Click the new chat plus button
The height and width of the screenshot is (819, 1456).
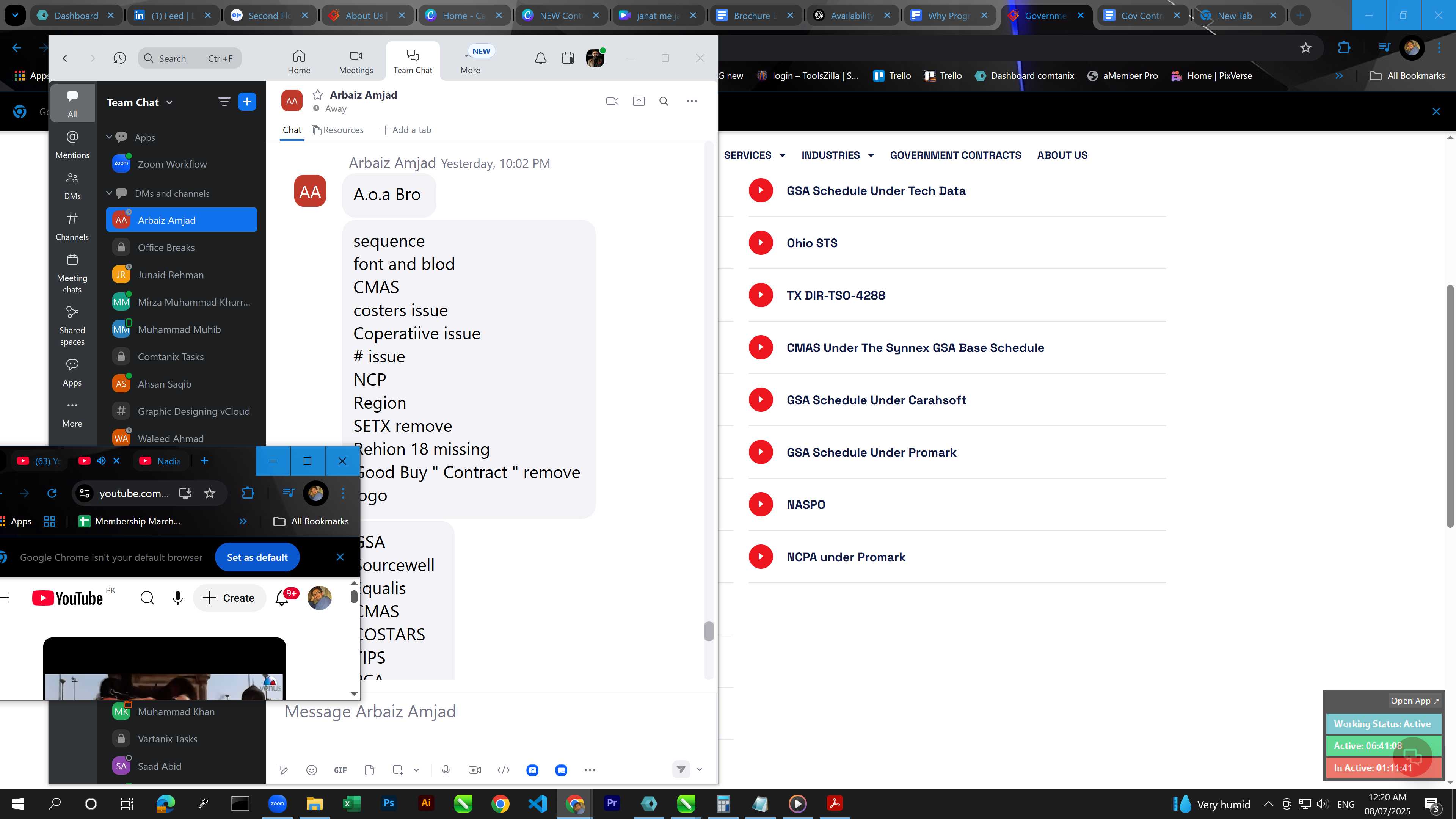[x=247, y=102]
